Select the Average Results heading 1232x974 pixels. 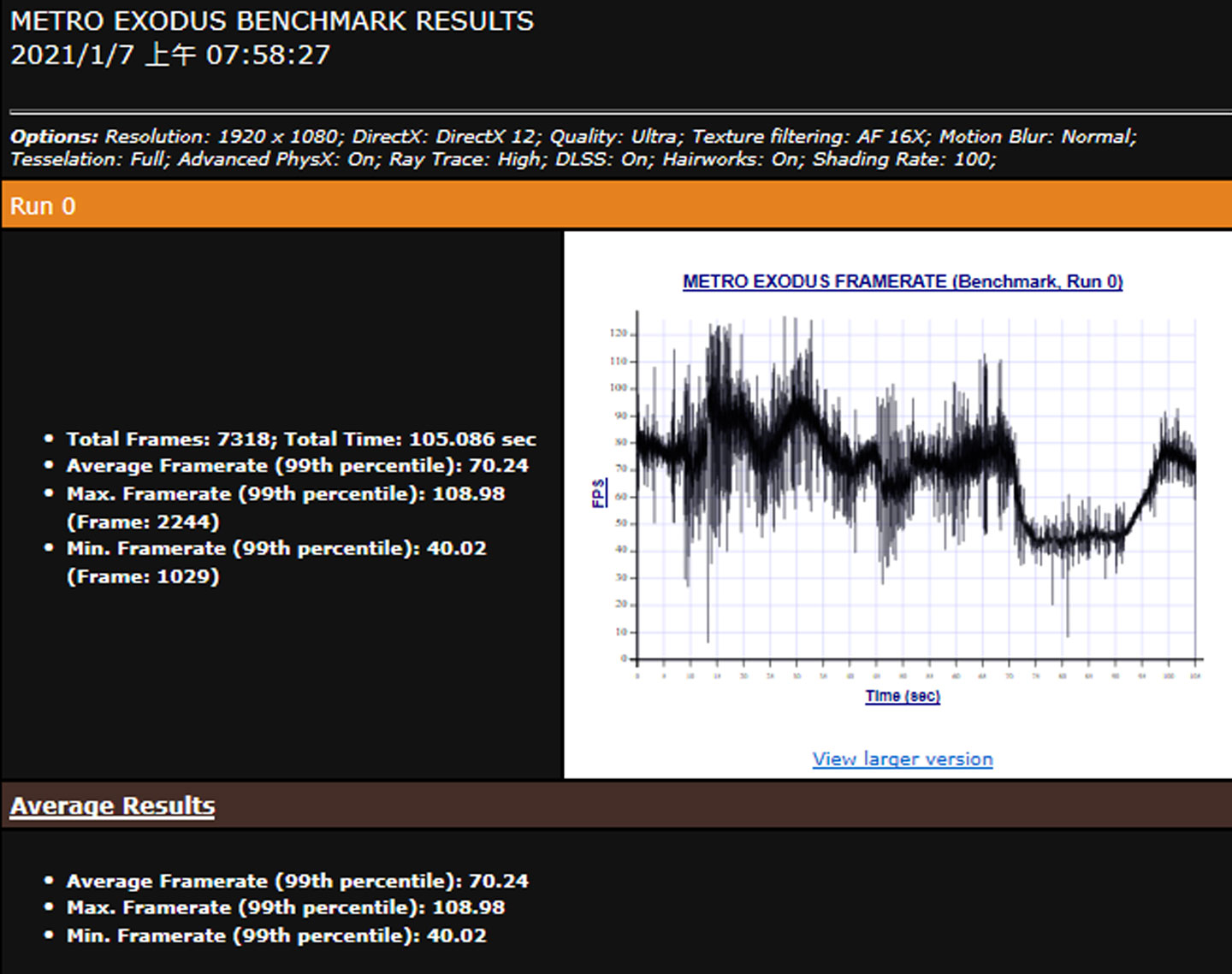click(x=112, y=806)
